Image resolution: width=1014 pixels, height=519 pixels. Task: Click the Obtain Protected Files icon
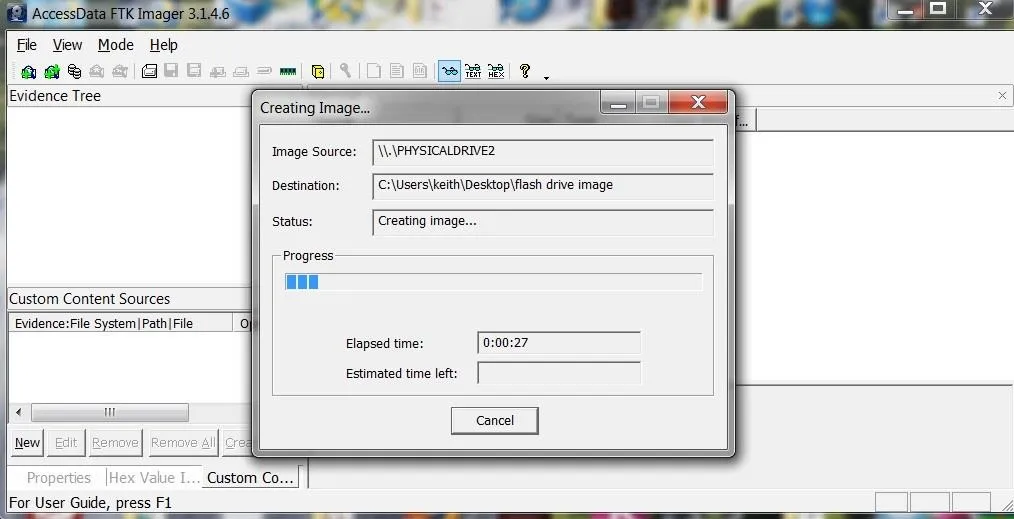click(318, 72)
